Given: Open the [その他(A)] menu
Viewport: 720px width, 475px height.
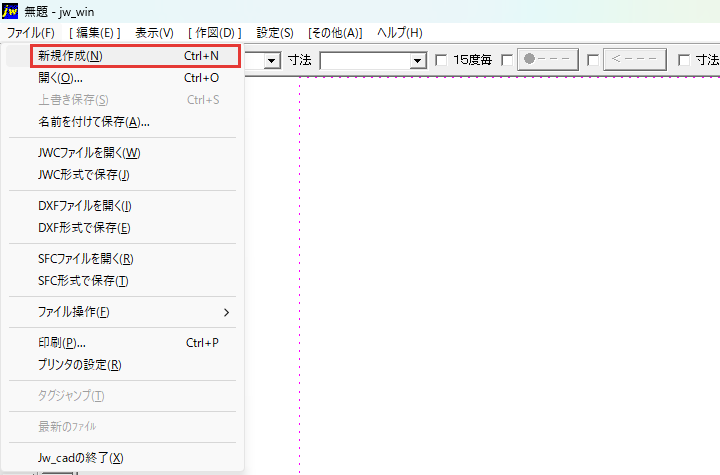Looking at the screenshot, I should 335,33.
